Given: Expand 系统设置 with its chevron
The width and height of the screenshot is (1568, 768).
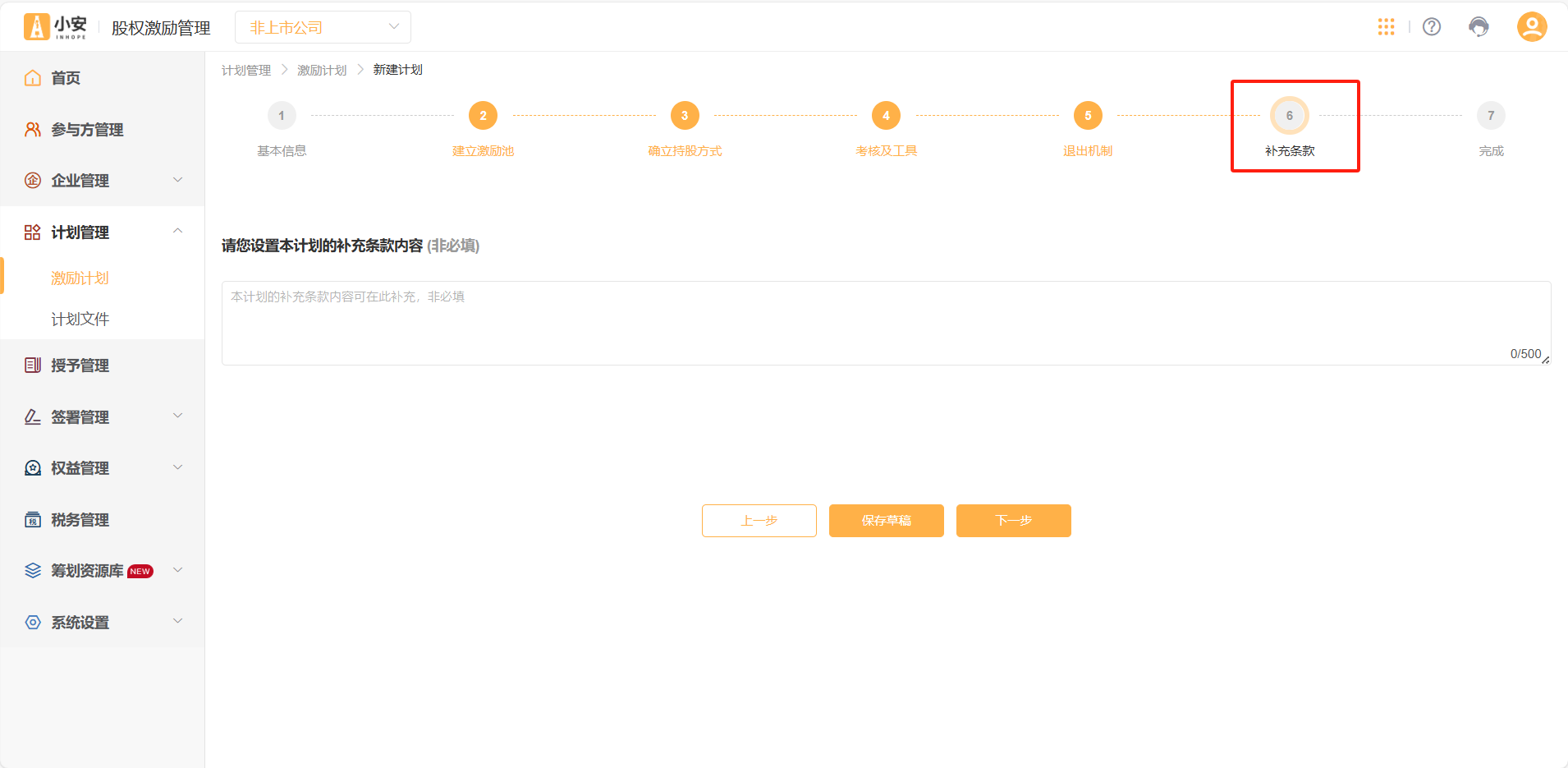Looking at the screenshot, I should point(177,622).
